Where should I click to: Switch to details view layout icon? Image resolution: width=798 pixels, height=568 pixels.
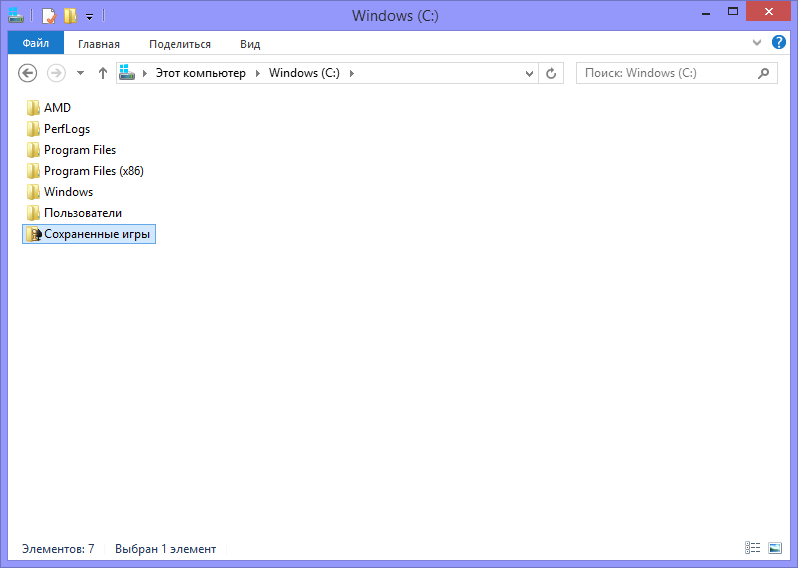coord(752,548)
